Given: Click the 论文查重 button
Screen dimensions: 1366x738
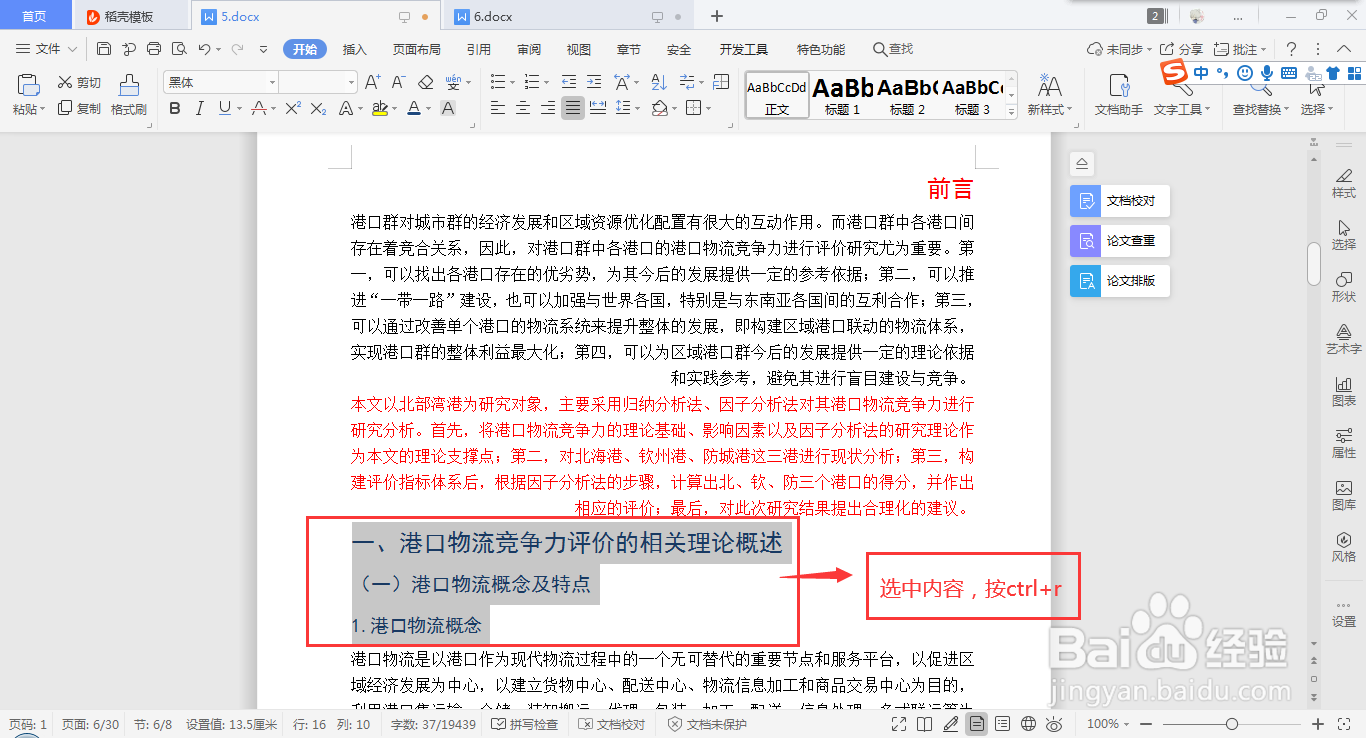Looking at the screenshot, I should 1117,240.
